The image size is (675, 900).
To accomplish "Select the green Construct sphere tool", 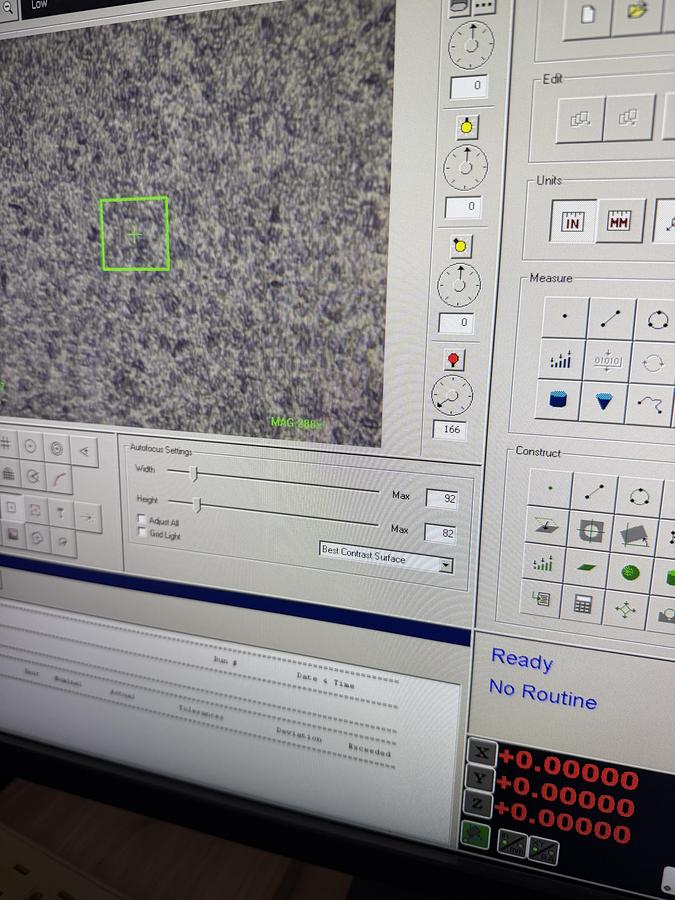I will pyautogui.click(x=630, y=571).
